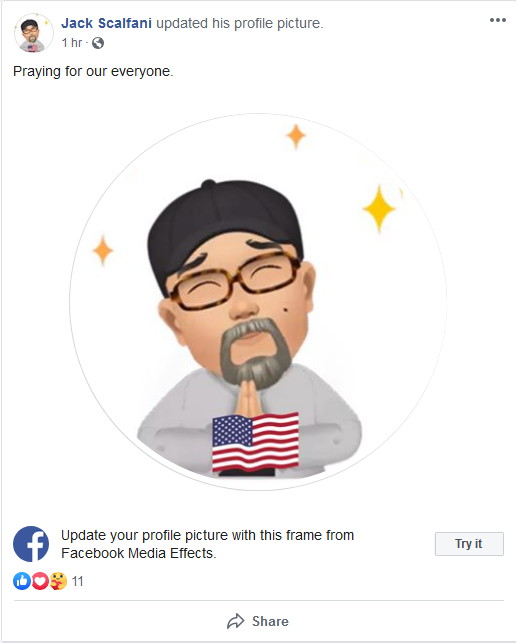Screen dimensions: 516x643
Task: Click the Share arrow icon
Action: pos(235,621)
